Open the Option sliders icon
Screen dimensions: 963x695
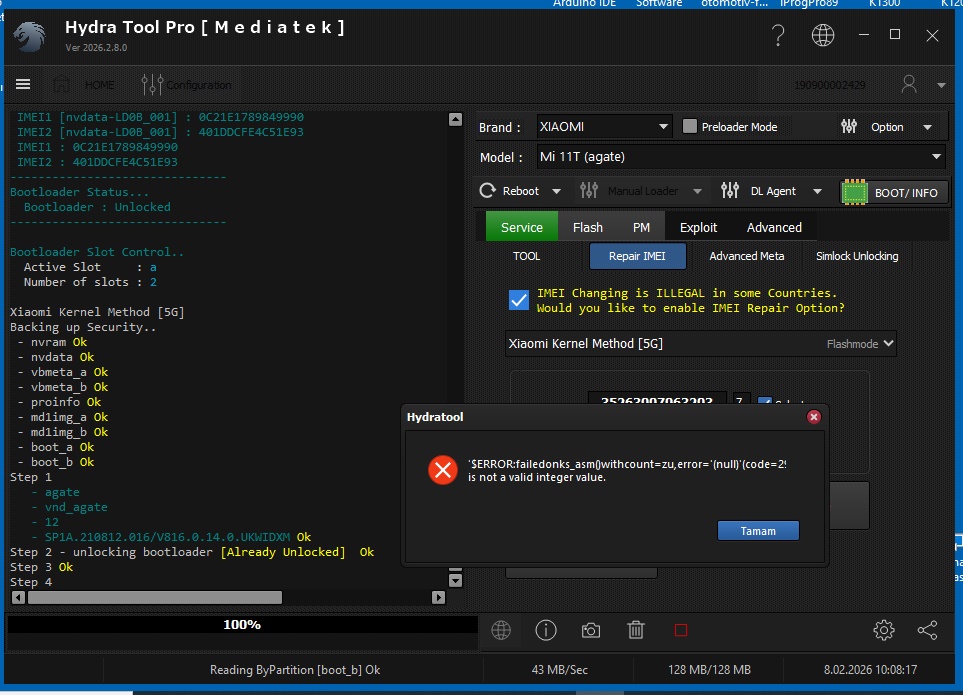tap(849, 126)
